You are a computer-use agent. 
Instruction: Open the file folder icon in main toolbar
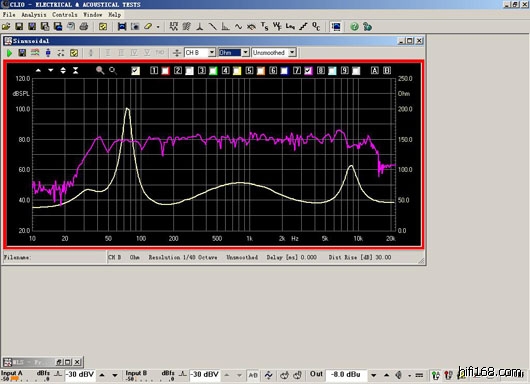pos(6,26)
